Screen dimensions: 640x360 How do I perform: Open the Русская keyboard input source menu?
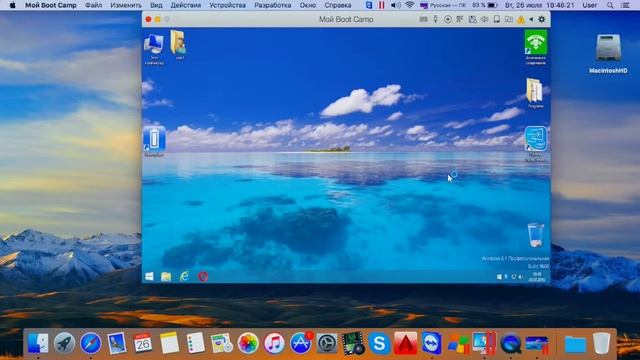tap(443, 5)
